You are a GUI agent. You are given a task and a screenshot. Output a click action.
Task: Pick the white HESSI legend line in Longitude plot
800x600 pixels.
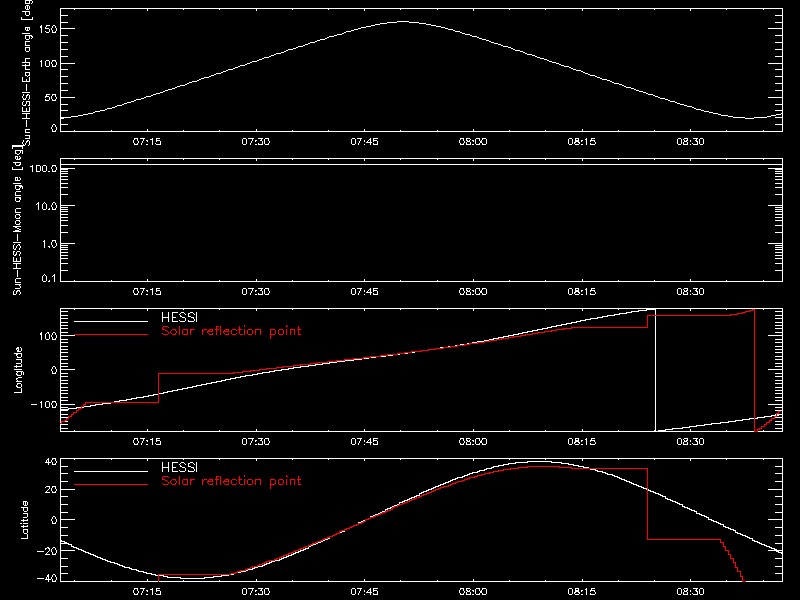point(111,321)
